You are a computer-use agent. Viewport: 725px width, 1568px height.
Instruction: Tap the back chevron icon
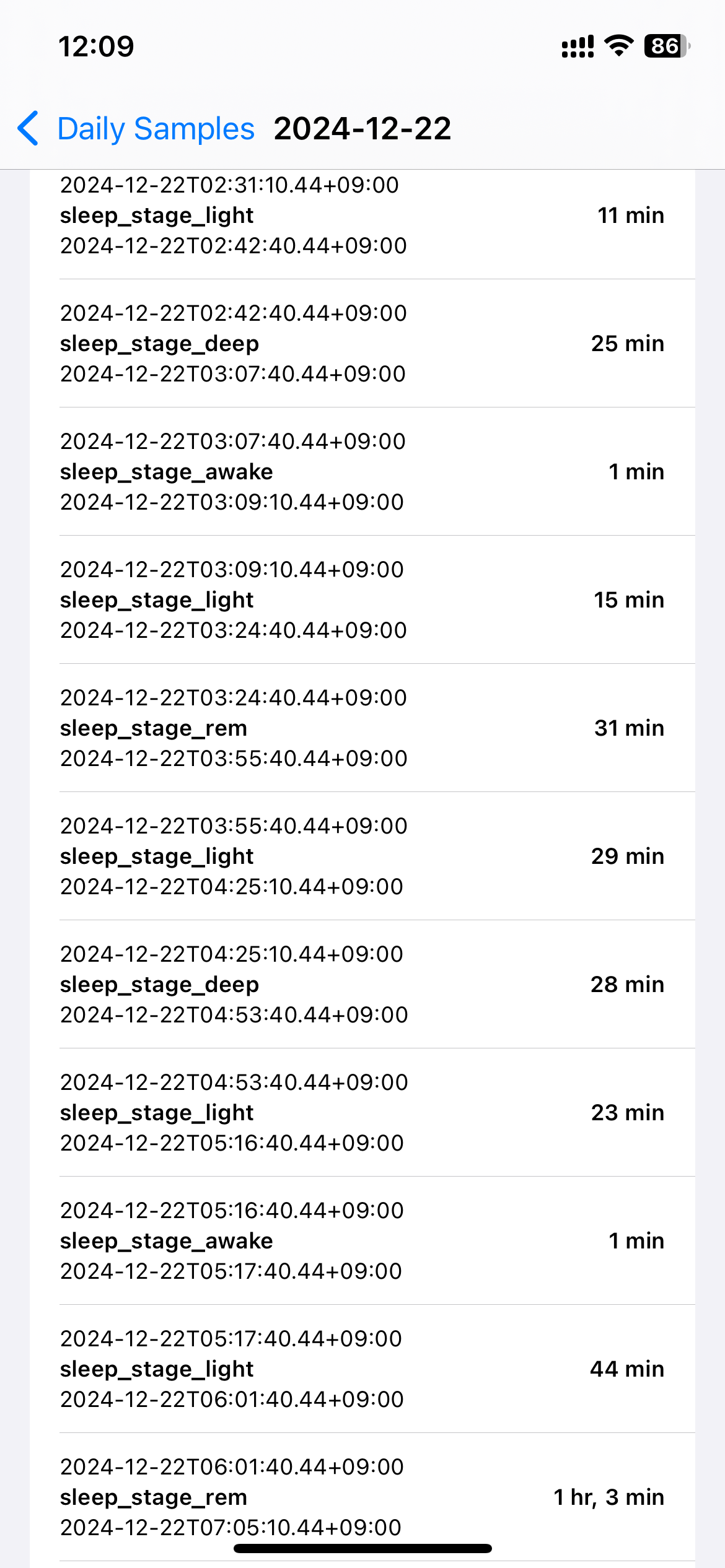29,128
